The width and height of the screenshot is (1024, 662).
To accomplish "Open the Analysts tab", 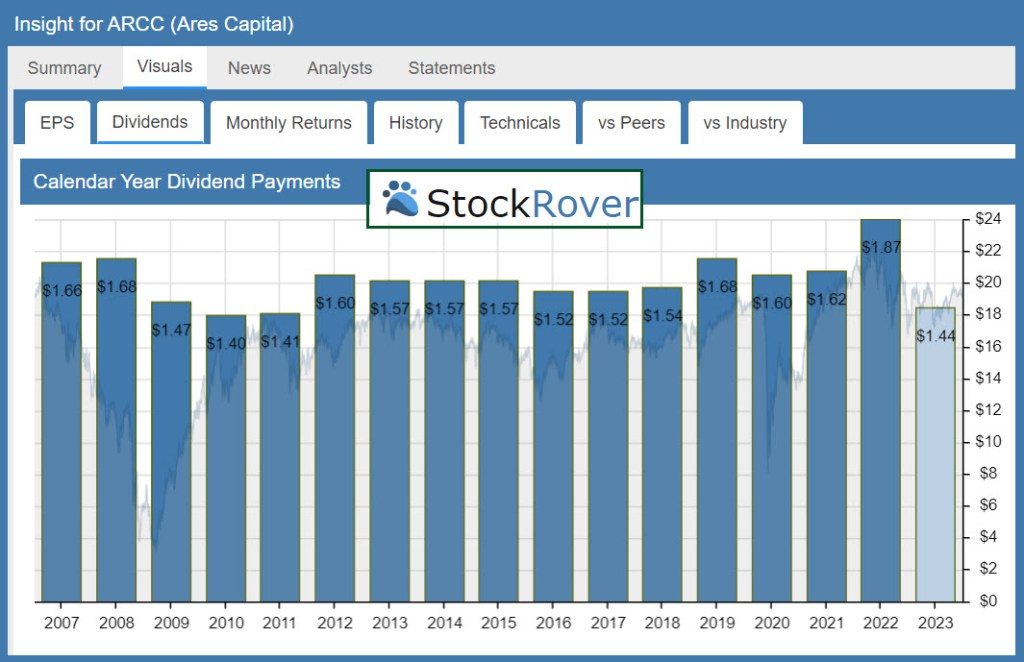I will click(x=339, y=68).
